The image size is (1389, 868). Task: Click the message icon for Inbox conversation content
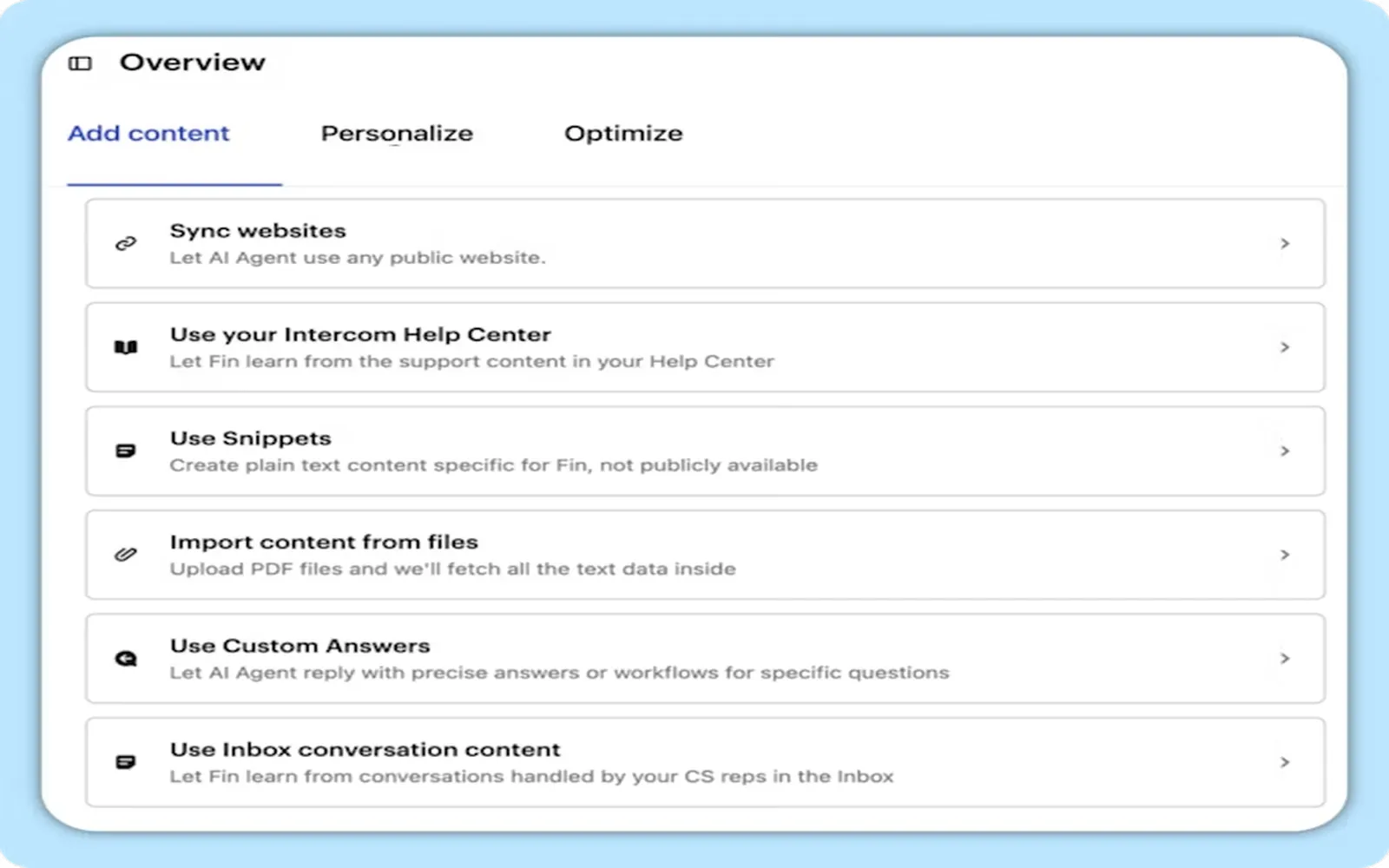point(126,761)
